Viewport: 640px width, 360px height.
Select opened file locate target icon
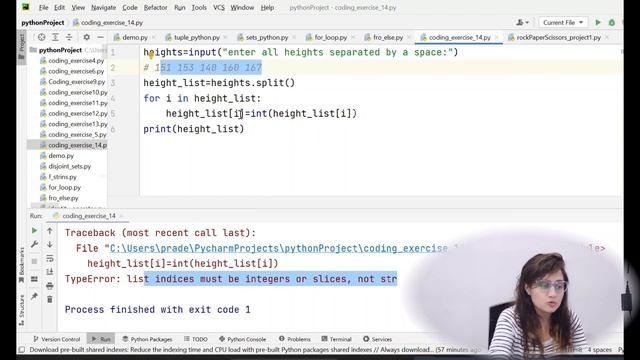(42, 37)
